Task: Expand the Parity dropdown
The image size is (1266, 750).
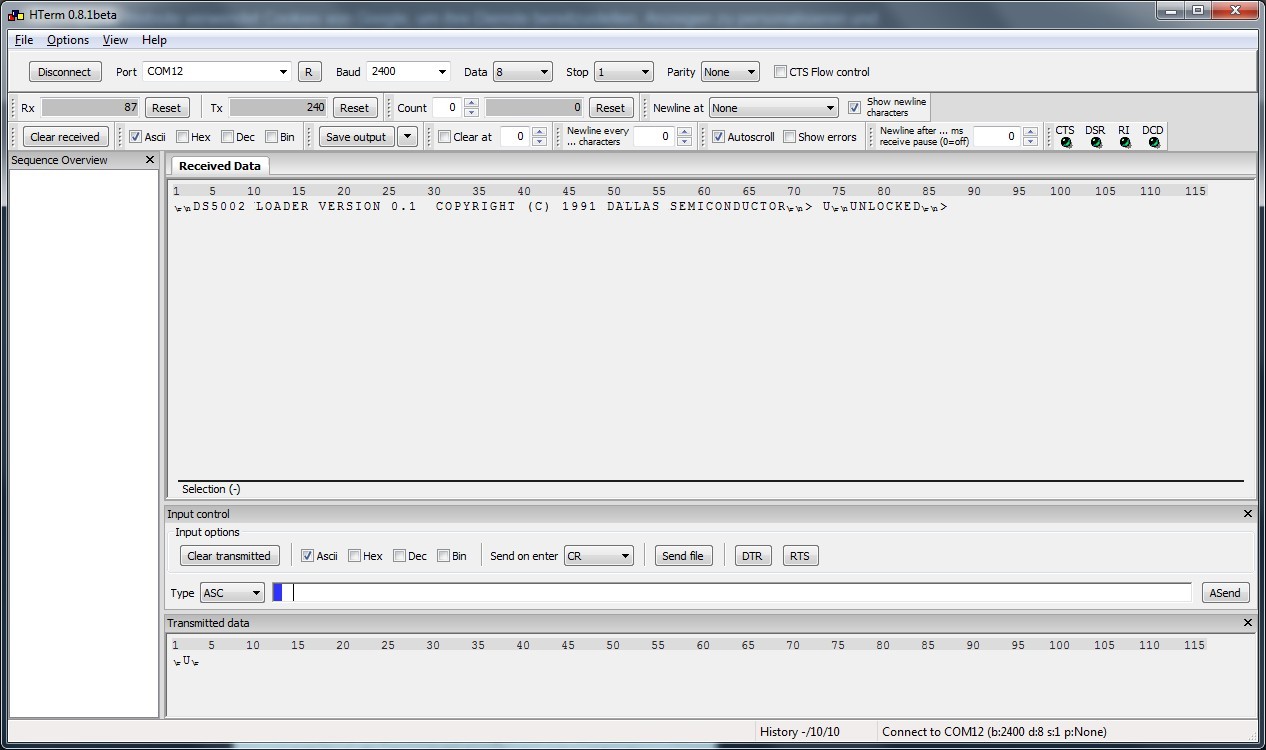Action: point(730,72)
